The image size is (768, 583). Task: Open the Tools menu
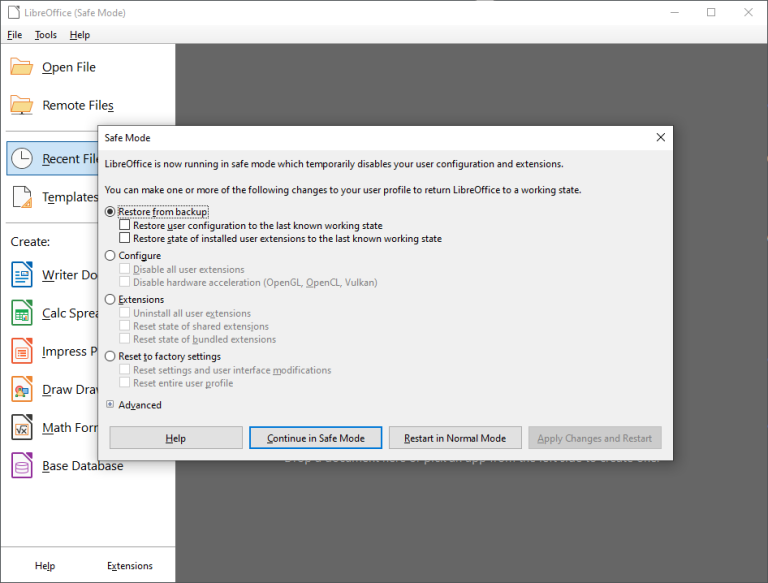[x=46, y=35]
